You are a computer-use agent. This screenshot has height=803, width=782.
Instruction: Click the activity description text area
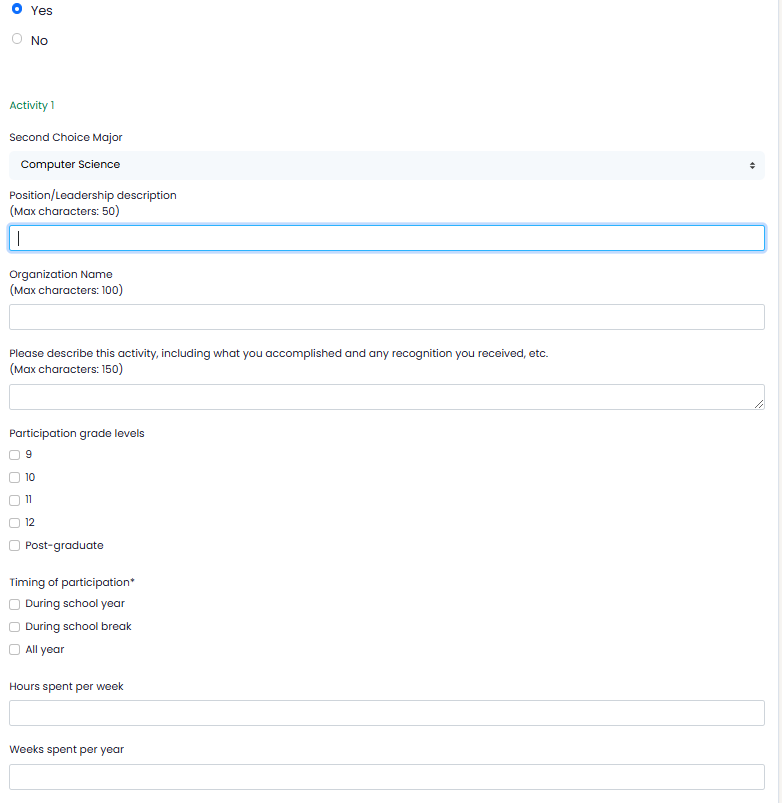[387, 397]
